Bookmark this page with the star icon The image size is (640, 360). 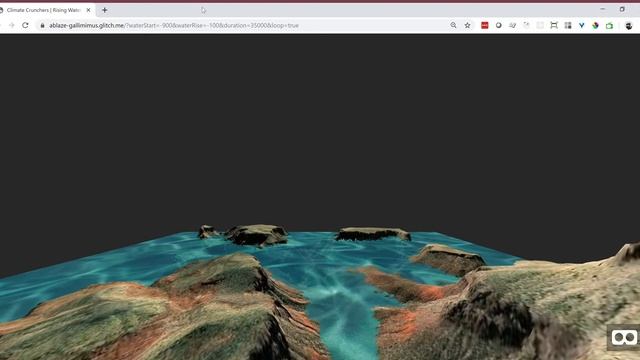click(467, 25)
